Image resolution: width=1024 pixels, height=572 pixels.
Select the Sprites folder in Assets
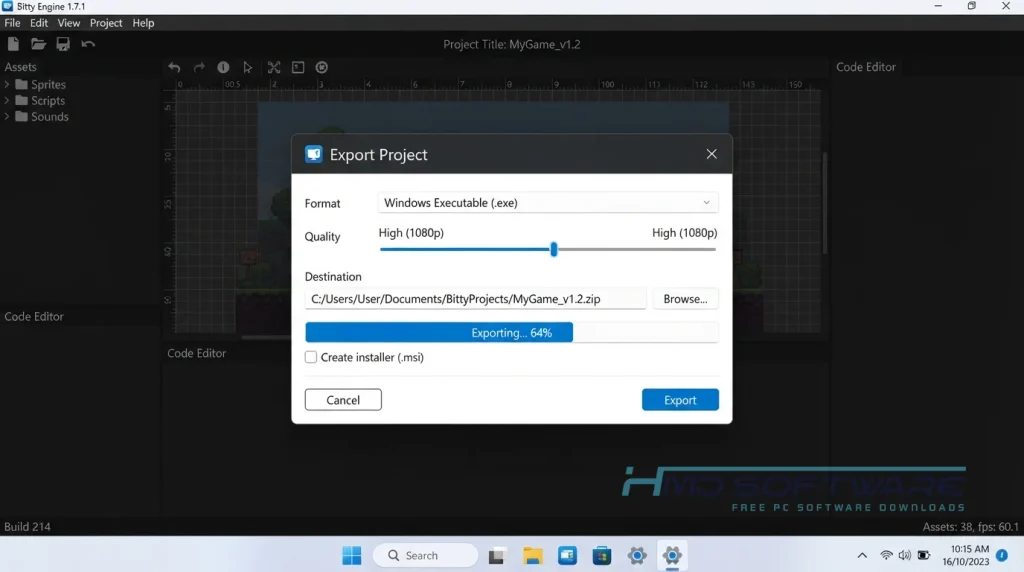click(x=40, y=84)
